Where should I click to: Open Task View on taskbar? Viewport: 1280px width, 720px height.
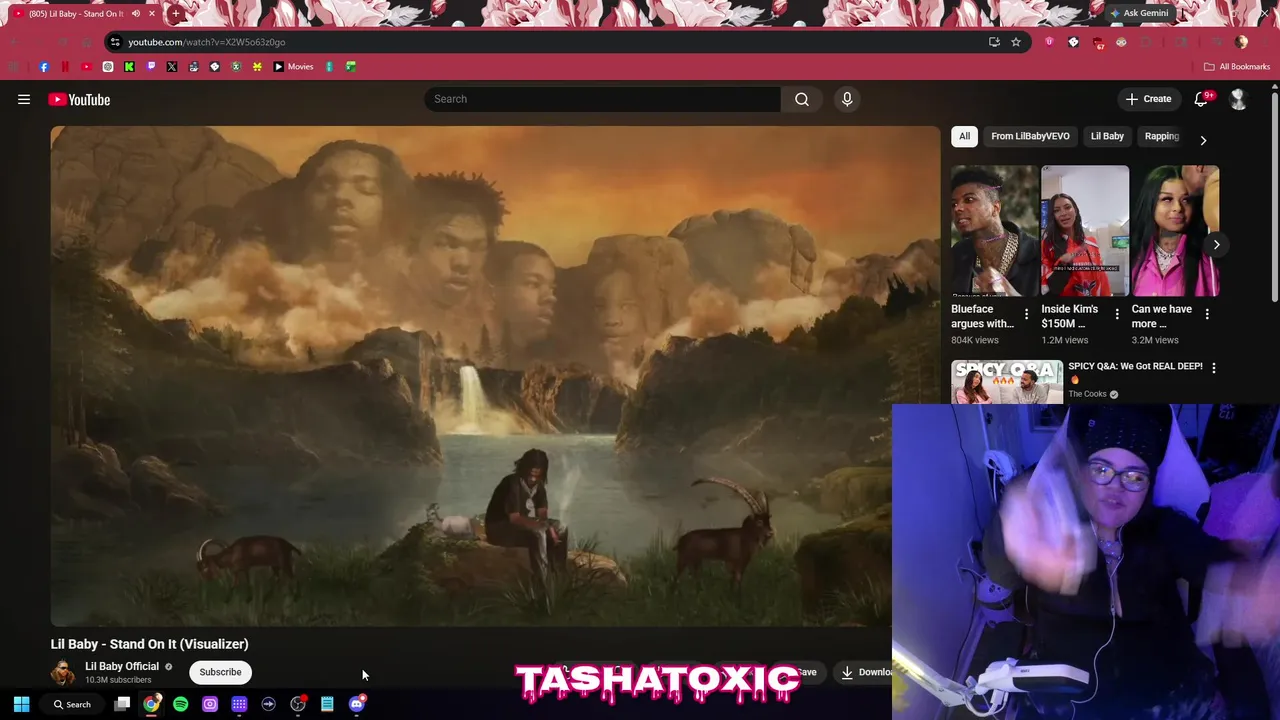click(122, 704)
